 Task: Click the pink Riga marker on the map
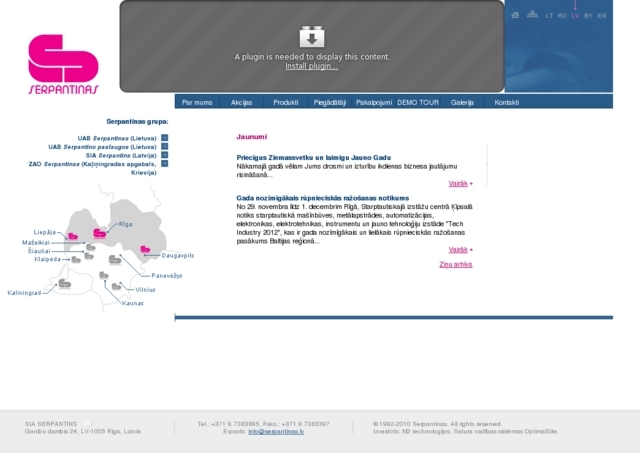point(100,232)
